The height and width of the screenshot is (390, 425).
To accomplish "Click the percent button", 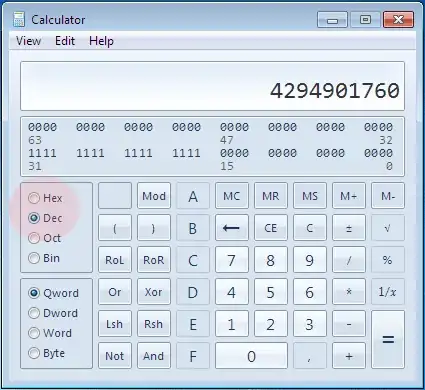I will (x=388, y=260).
